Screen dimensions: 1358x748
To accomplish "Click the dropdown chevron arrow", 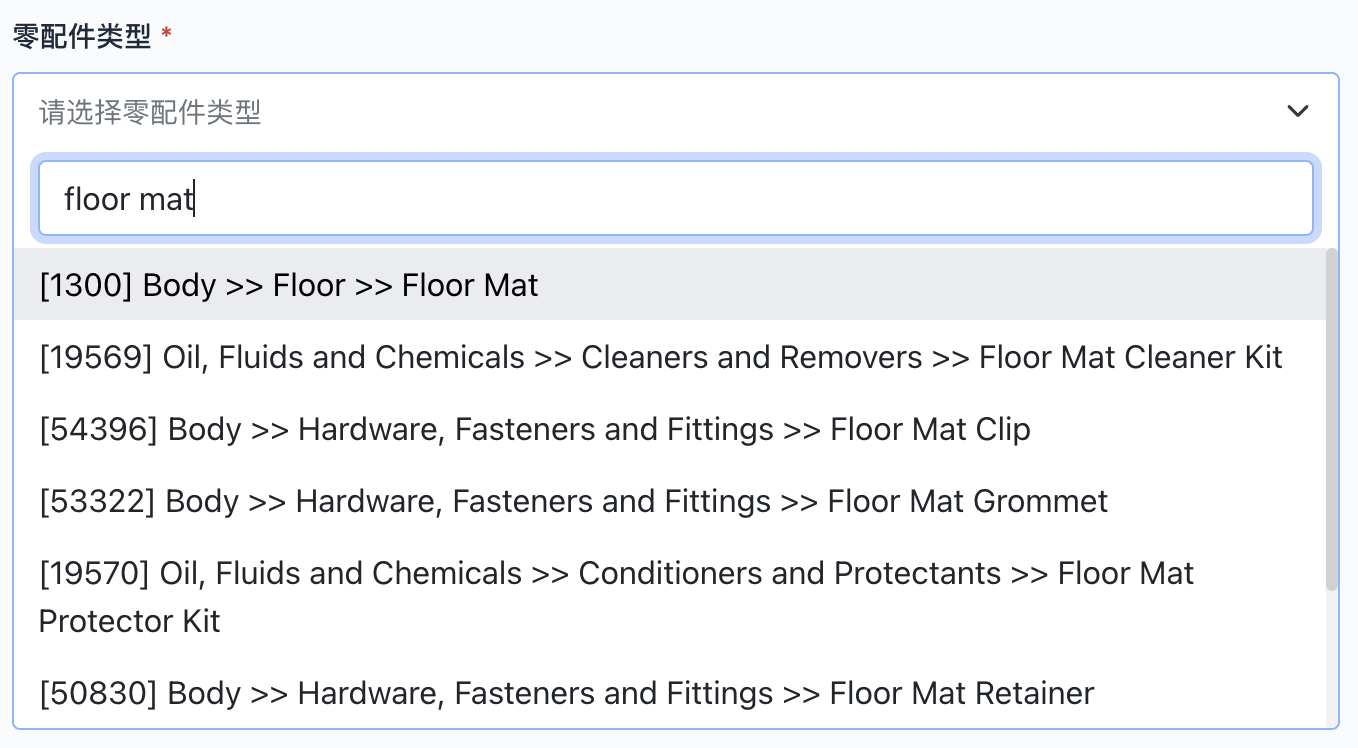I will point(1297,111).
